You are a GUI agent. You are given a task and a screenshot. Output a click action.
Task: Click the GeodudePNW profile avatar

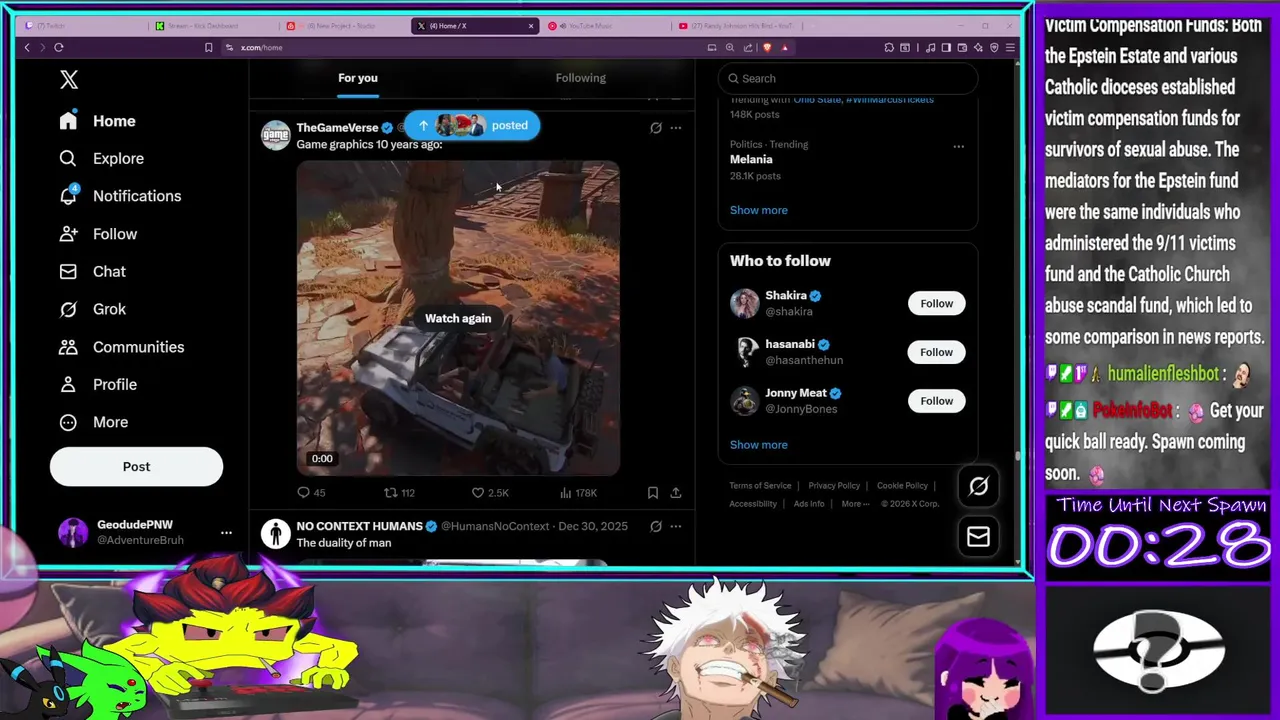pyautogui.click(x=73, y=532)
